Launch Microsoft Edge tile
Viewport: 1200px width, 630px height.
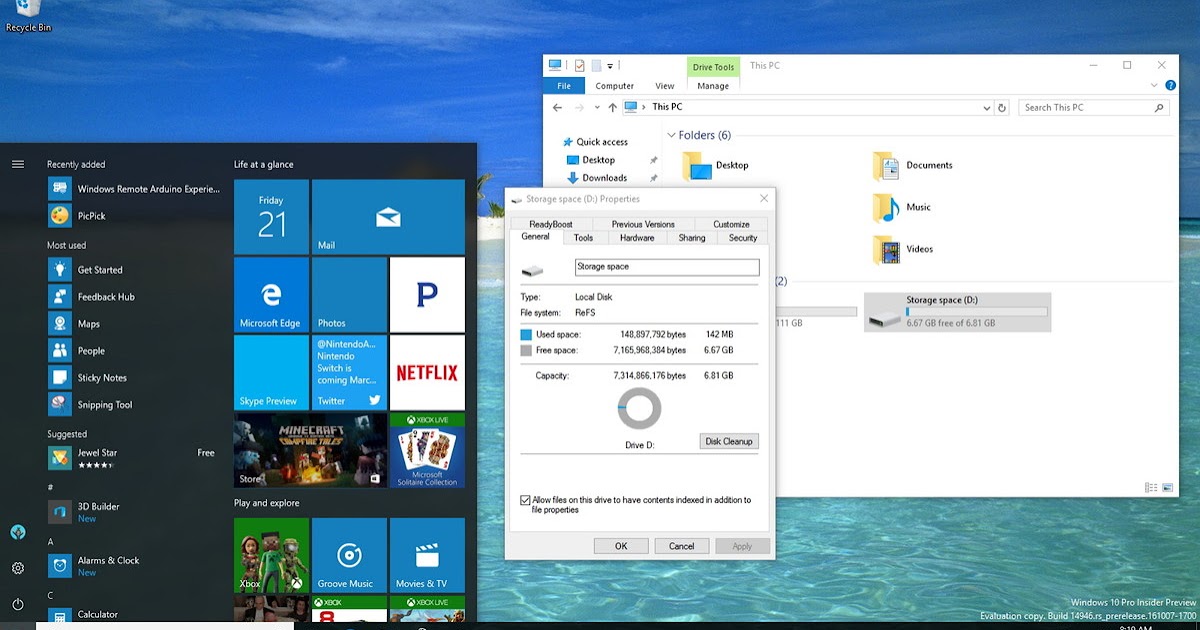[x=271, y=295]
